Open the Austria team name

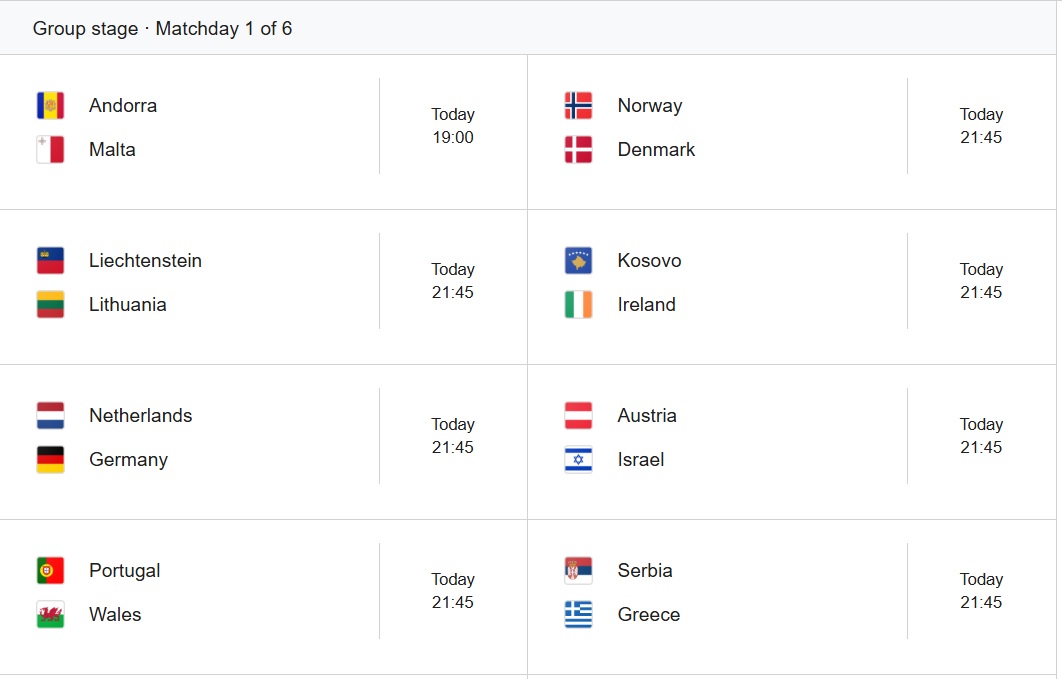pos(647,416)
